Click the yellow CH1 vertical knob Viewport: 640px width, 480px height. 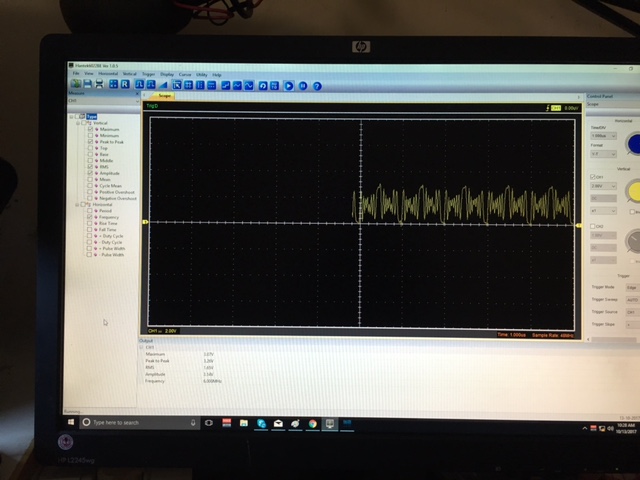633,192
